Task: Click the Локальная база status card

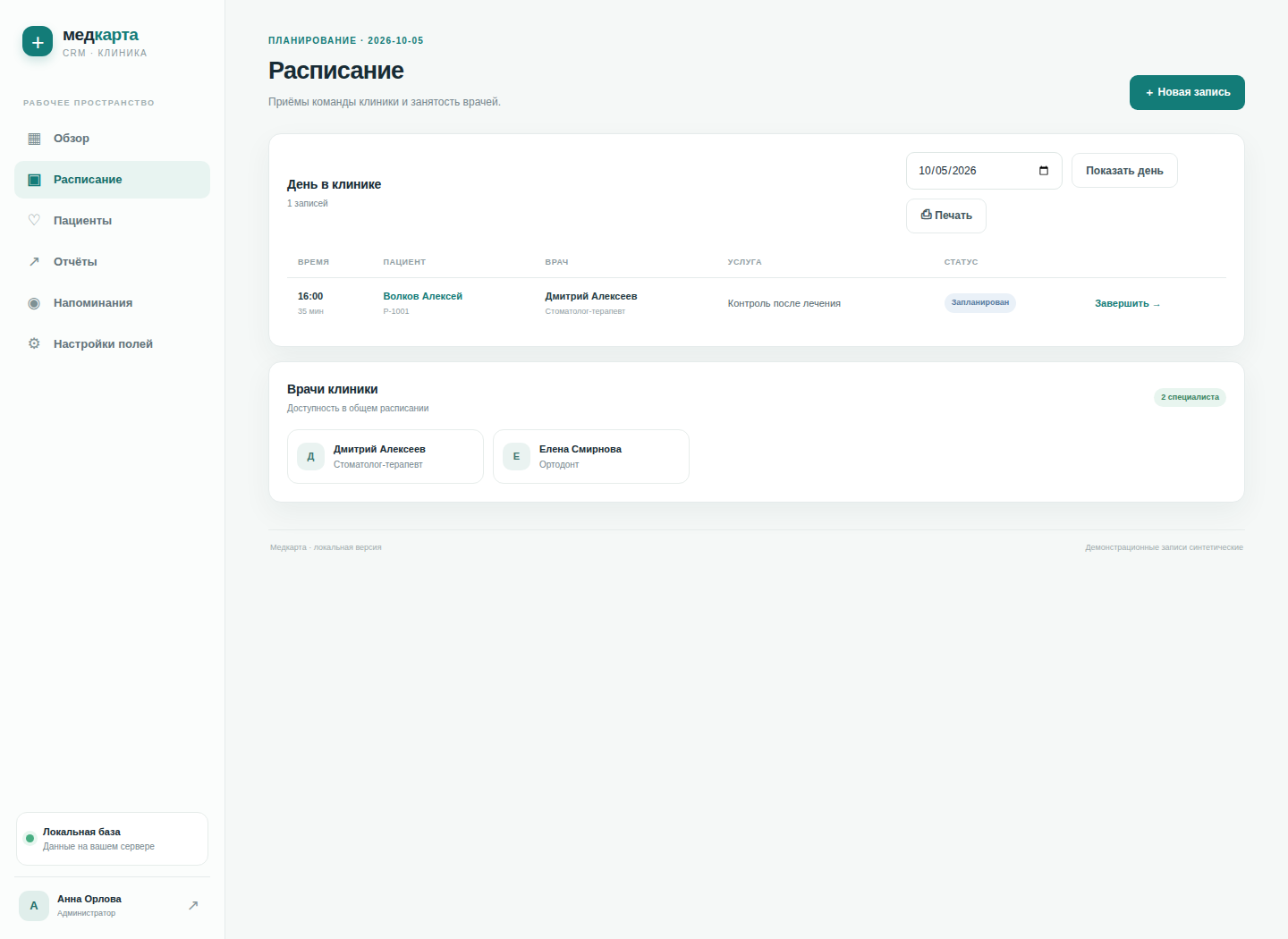Action: click(112, 839)
